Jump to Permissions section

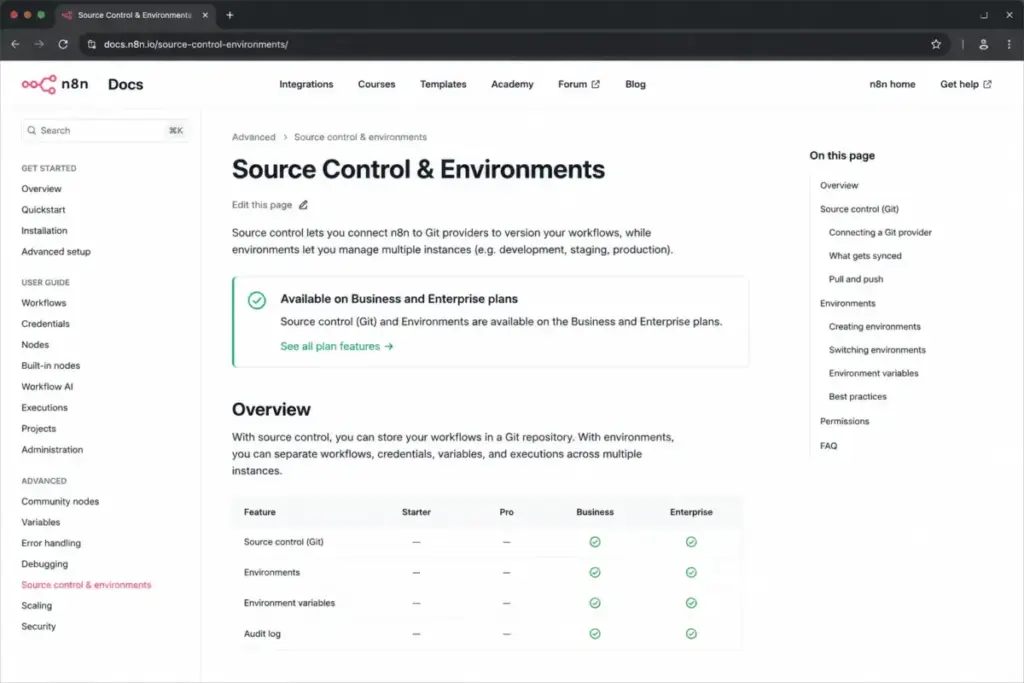pyautogui.click(x=844, y=422)
